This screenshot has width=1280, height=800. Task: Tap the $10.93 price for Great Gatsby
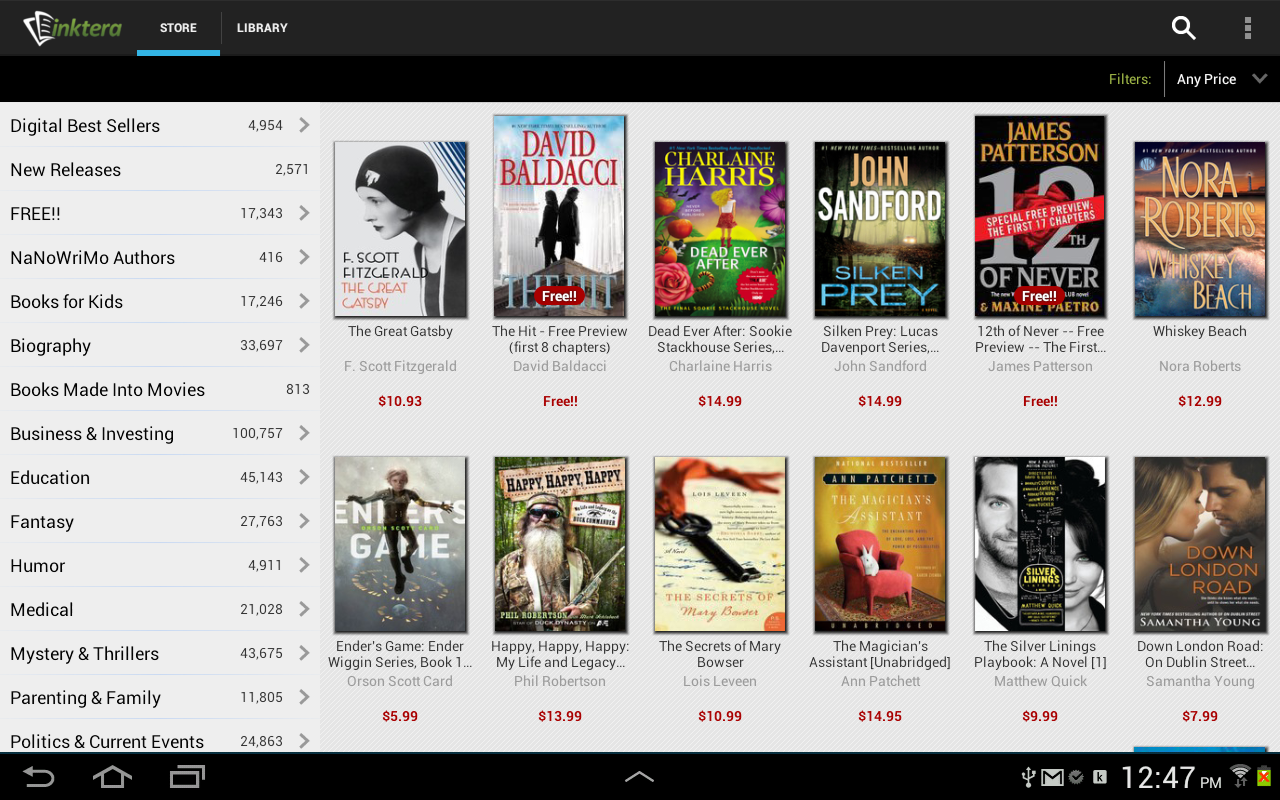400,401
